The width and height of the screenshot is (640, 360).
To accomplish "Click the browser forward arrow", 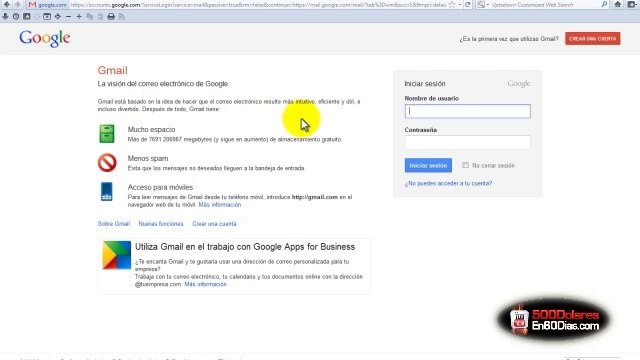I will 18,4.
